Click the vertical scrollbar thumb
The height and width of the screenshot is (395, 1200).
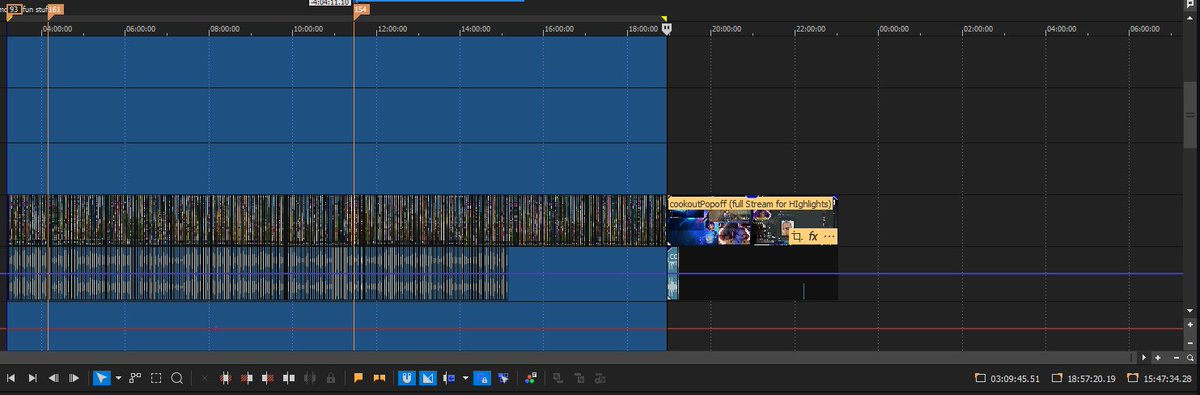click(1190, 115)
